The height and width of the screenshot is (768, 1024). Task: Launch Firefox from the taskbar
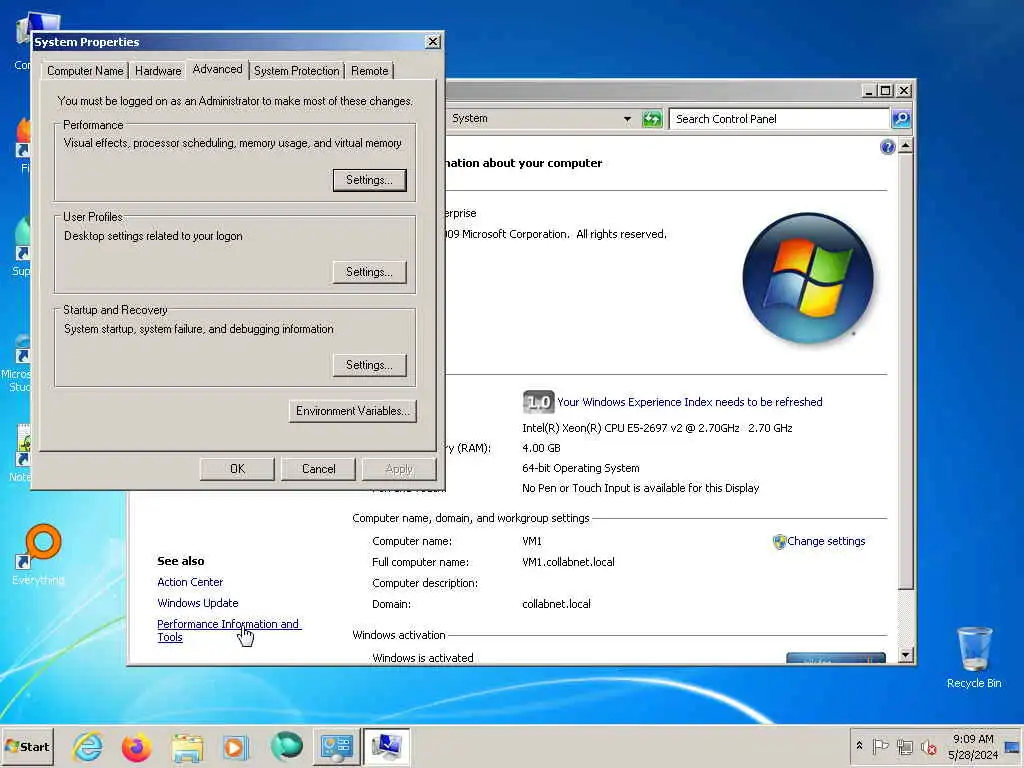coord(136,747)
